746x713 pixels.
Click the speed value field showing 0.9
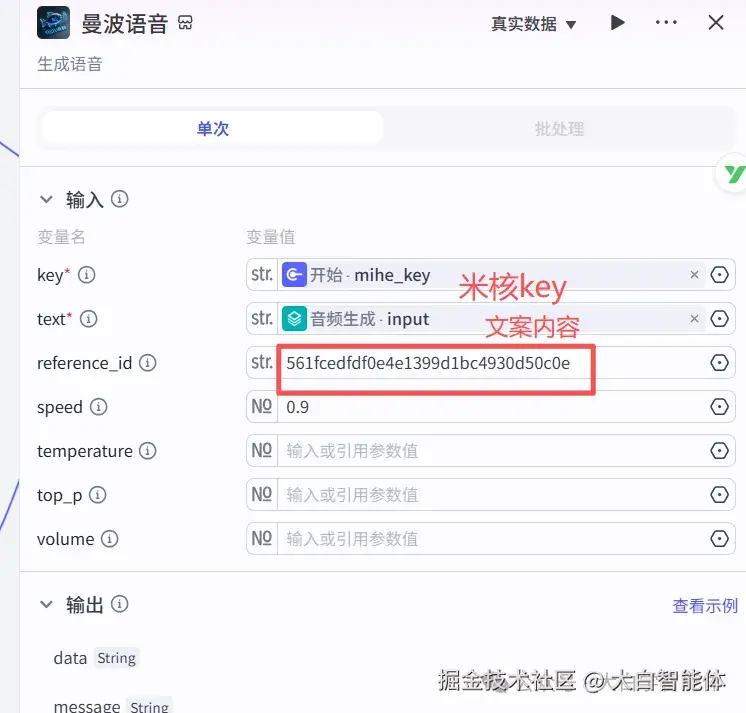(x=490, y=407)
